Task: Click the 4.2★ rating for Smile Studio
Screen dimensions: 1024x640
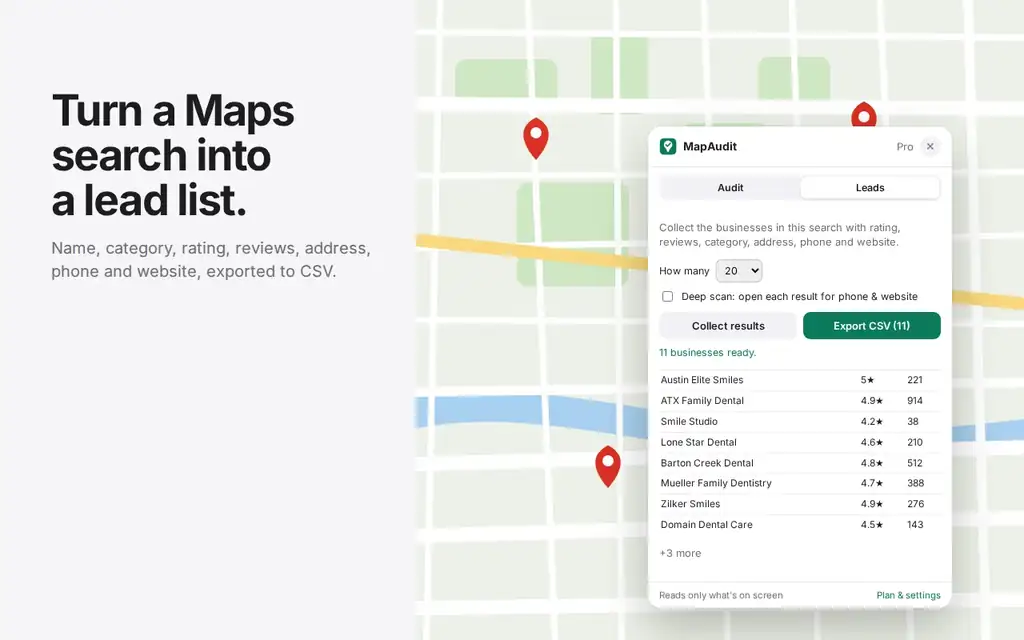Action: pos(871,422)
